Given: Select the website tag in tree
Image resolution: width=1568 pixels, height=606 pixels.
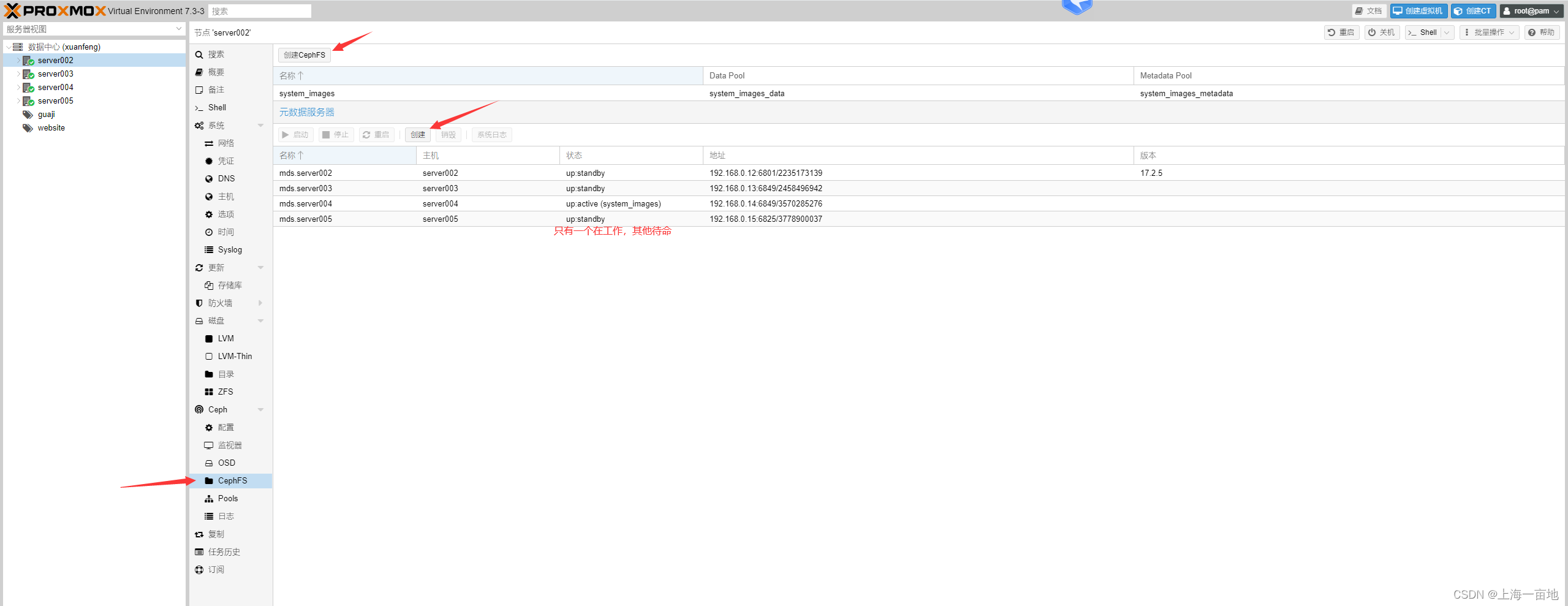Looking at the screenshot, I should coord(51,128).
